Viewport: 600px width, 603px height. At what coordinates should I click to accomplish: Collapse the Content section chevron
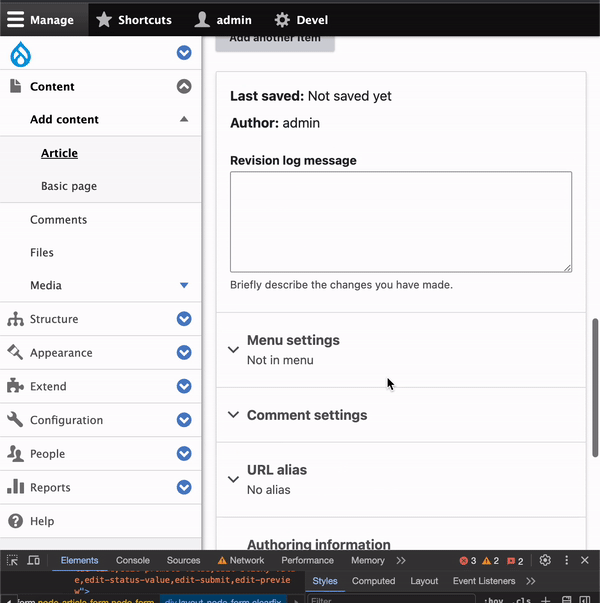(x=183, y=87)
